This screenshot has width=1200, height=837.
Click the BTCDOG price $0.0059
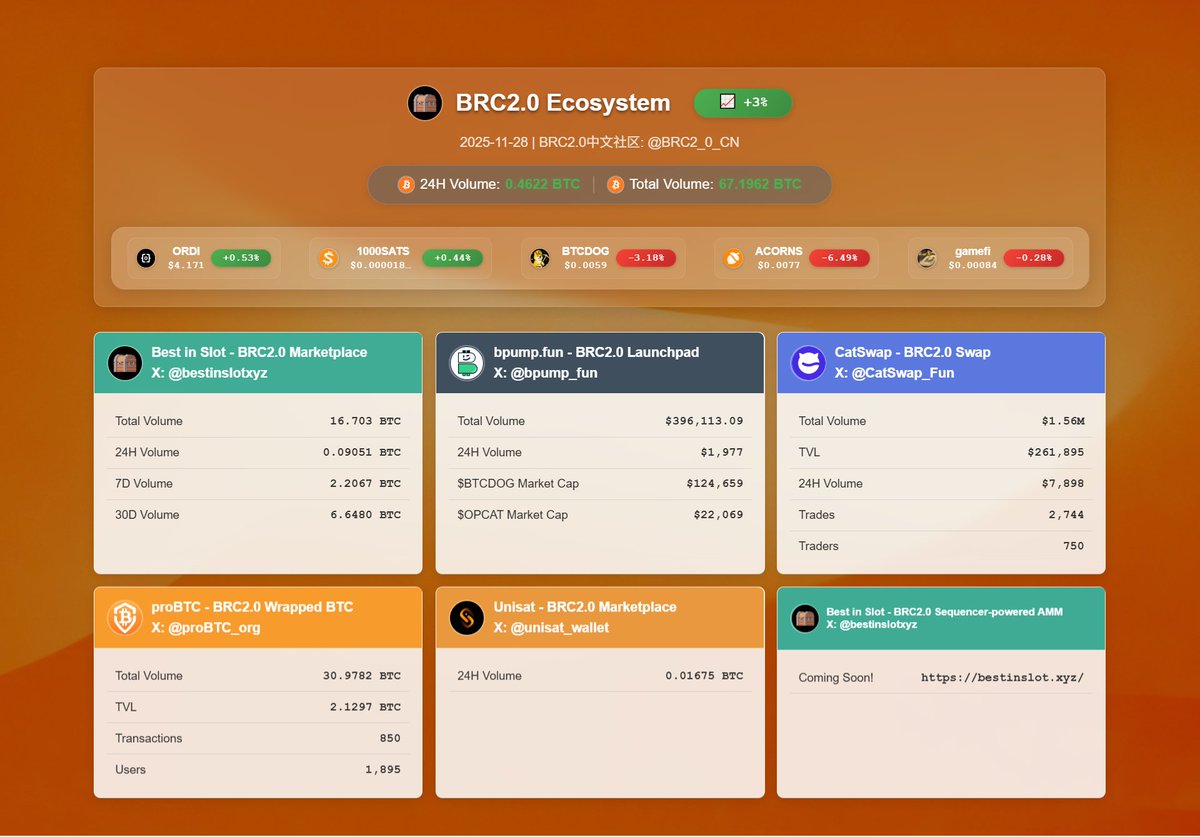585,265
